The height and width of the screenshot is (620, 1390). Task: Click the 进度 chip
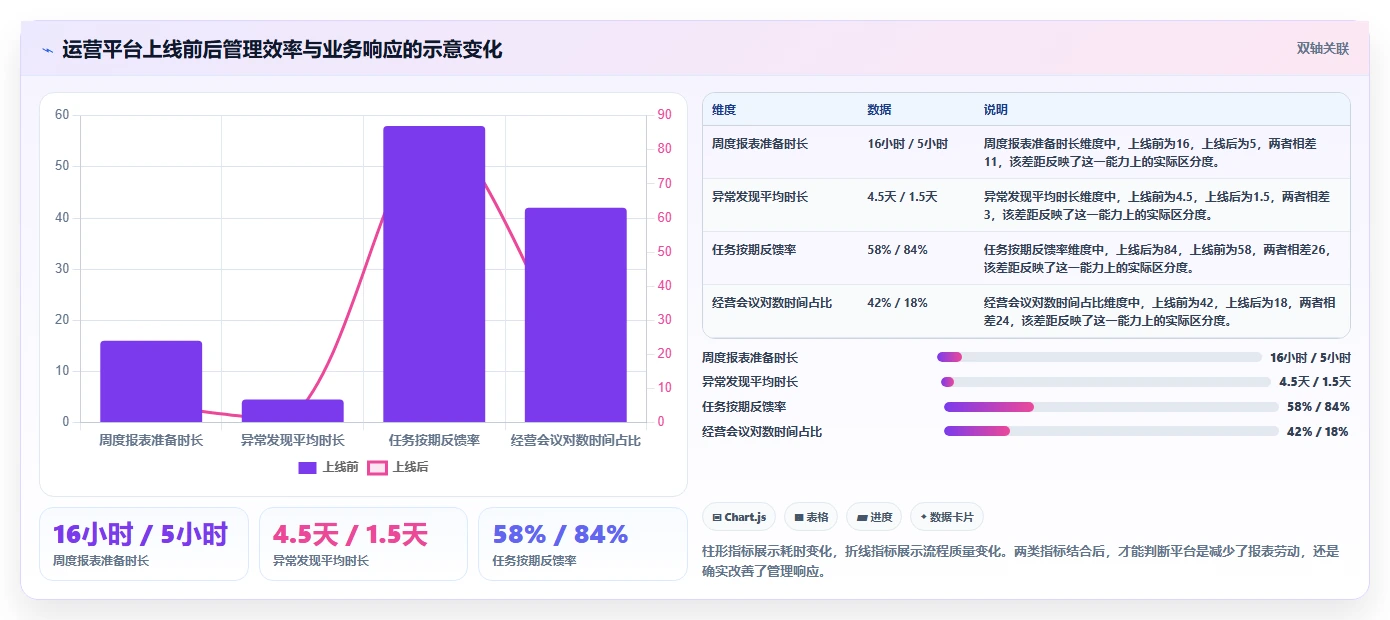point(874,517)
